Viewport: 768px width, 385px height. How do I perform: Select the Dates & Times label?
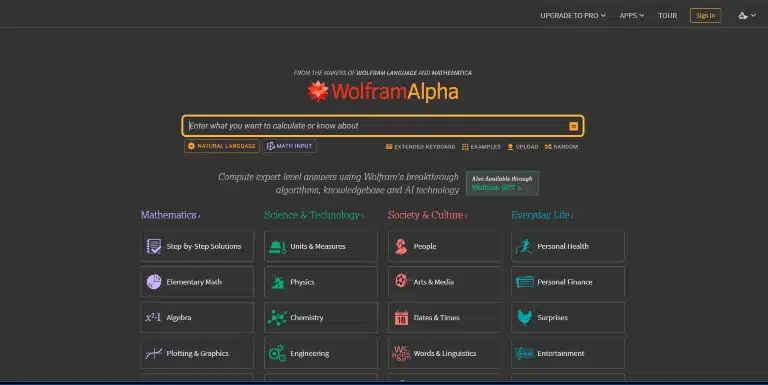click(436, 317)
